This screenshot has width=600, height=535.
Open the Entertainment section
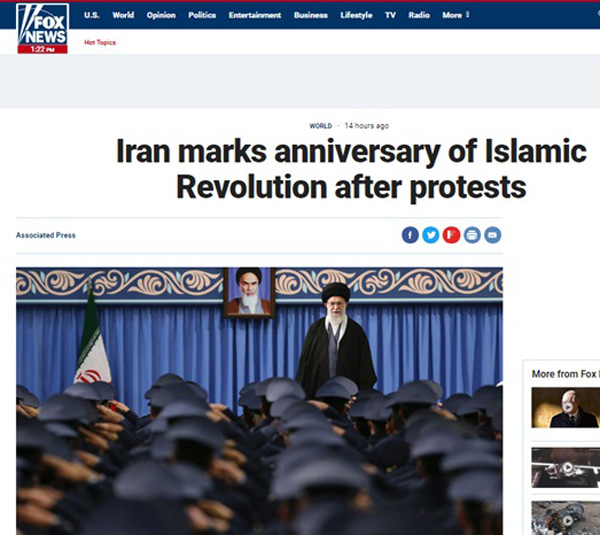pos(255,15)
